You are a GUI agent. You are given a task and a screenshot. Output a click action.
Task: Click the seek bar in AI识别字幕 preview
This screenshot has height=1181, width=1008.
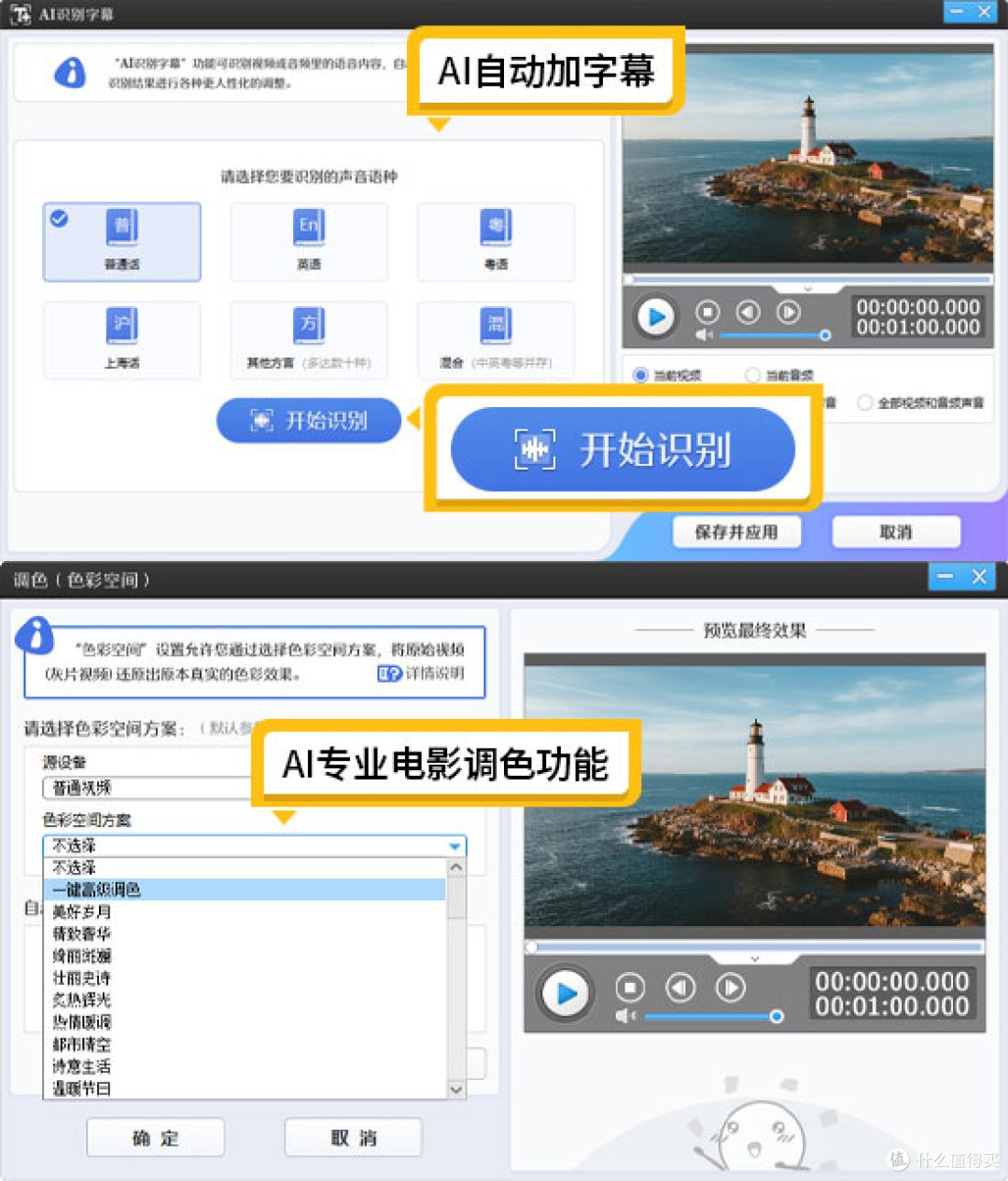pos(808,279)
